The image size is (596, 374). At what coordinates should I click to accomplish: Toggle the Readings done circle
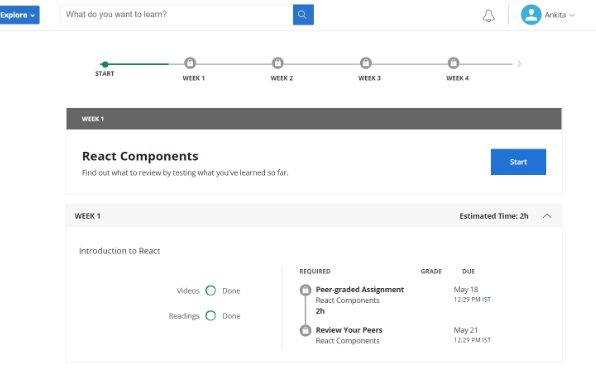point(211,316)
